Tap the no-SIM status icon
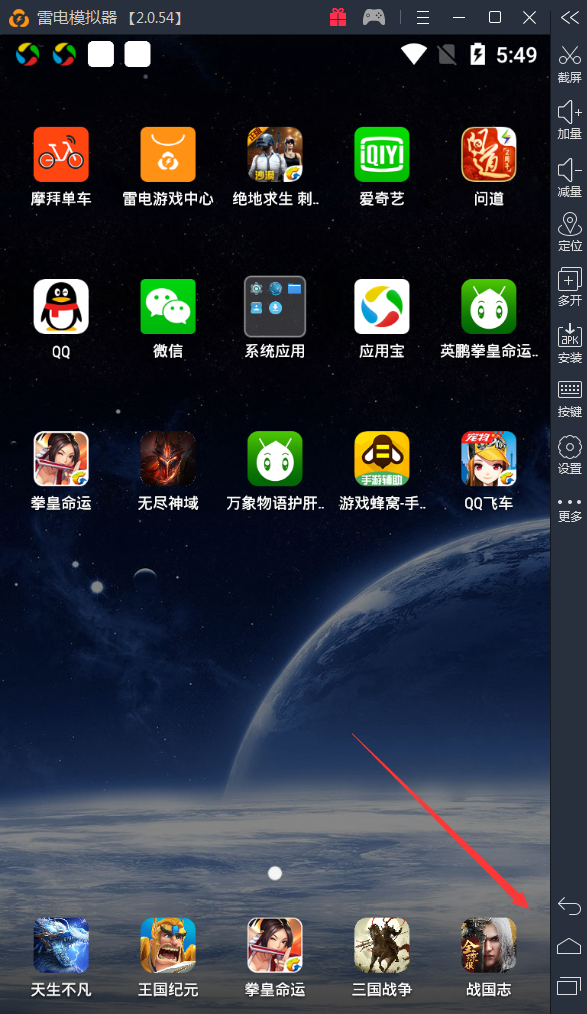This screenshot has height=1014, width=587. [x=447, y=54]
